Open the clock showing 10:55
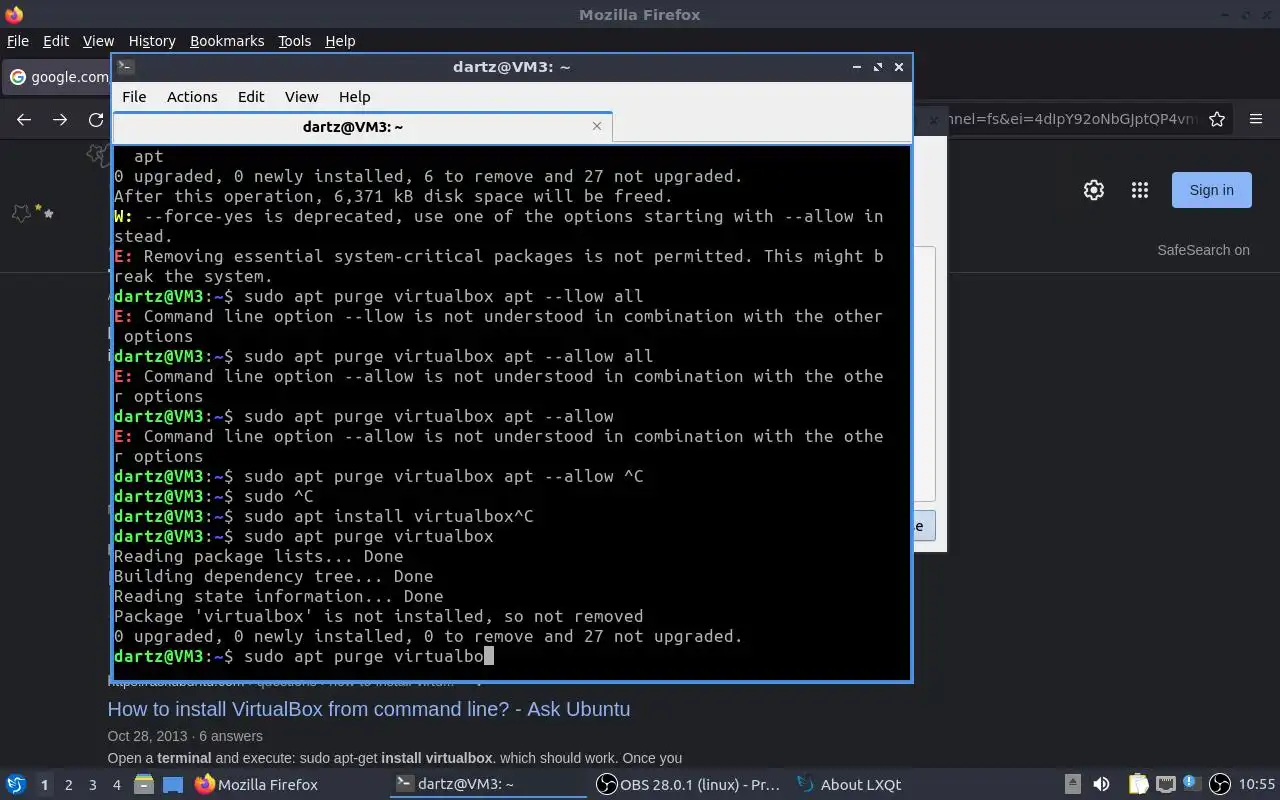This screenshot has width=1280, height=800. click(x=1257, y=784)
